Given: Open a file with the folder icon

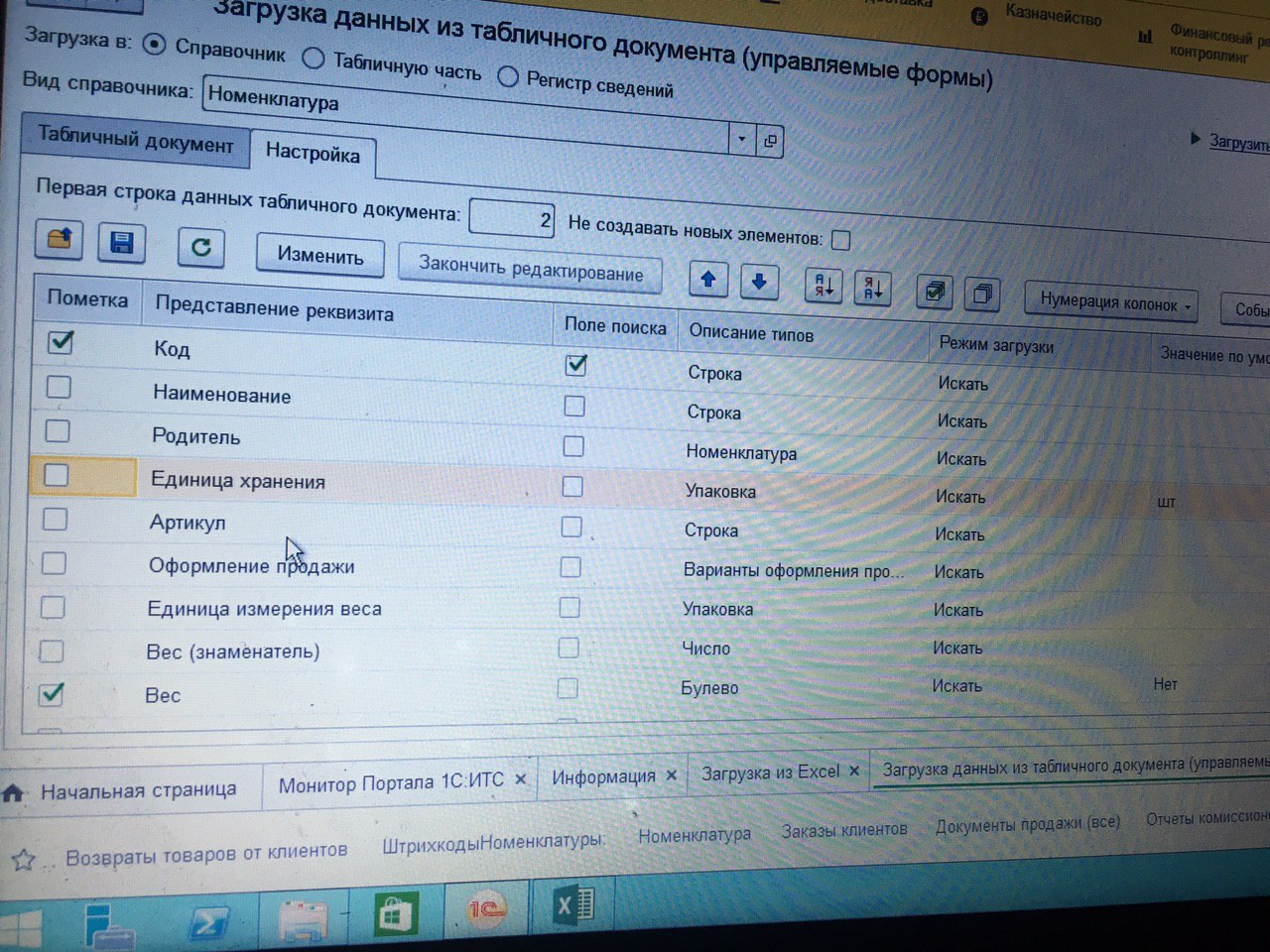Looking at the screenshot, I should tap(59, 239).
